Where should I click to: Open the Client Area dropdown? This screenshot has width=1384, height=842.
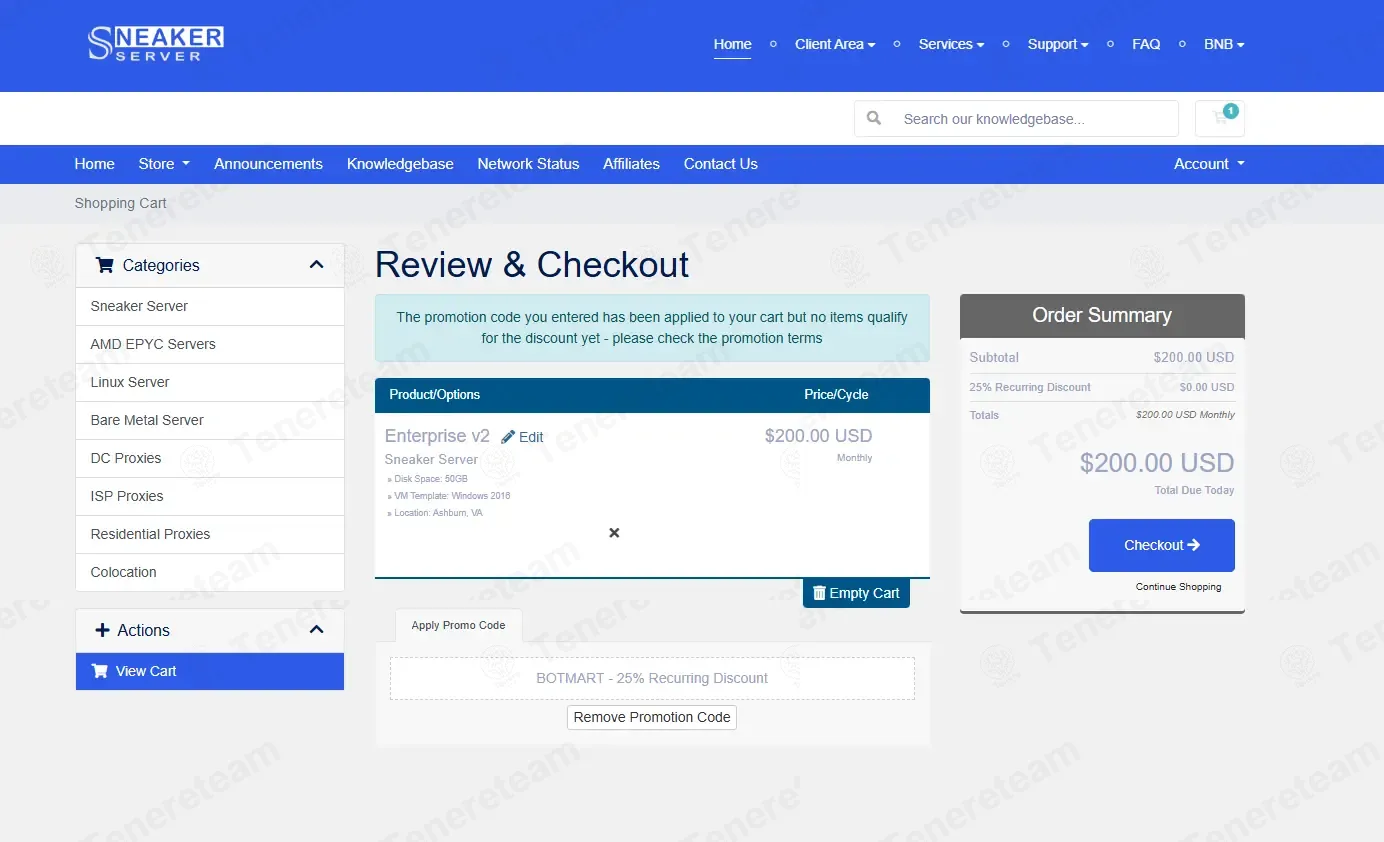point(835,44)
